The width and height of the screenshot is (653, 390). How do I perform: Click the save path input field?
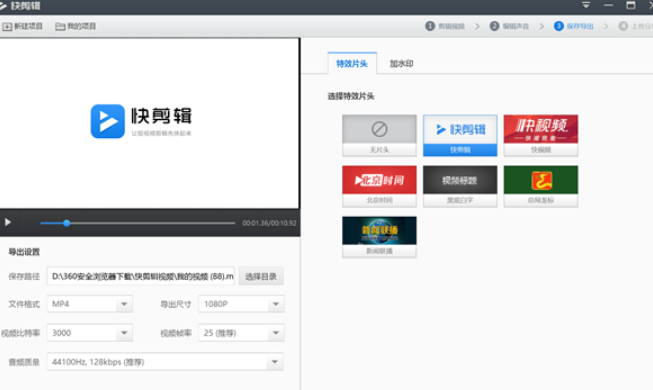pos(141,276)
